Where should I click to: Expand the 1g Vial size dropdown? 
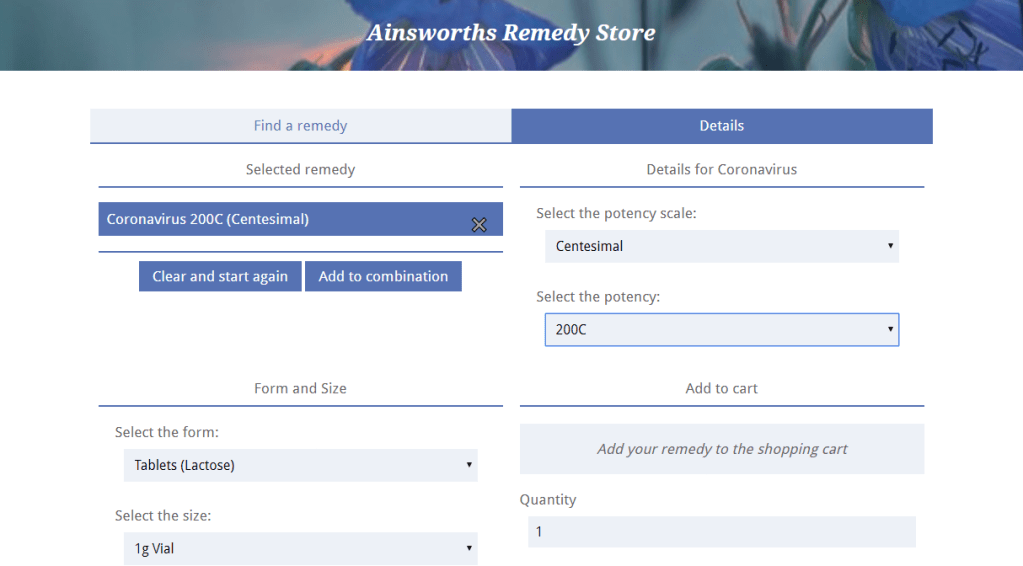pos(300,548)
